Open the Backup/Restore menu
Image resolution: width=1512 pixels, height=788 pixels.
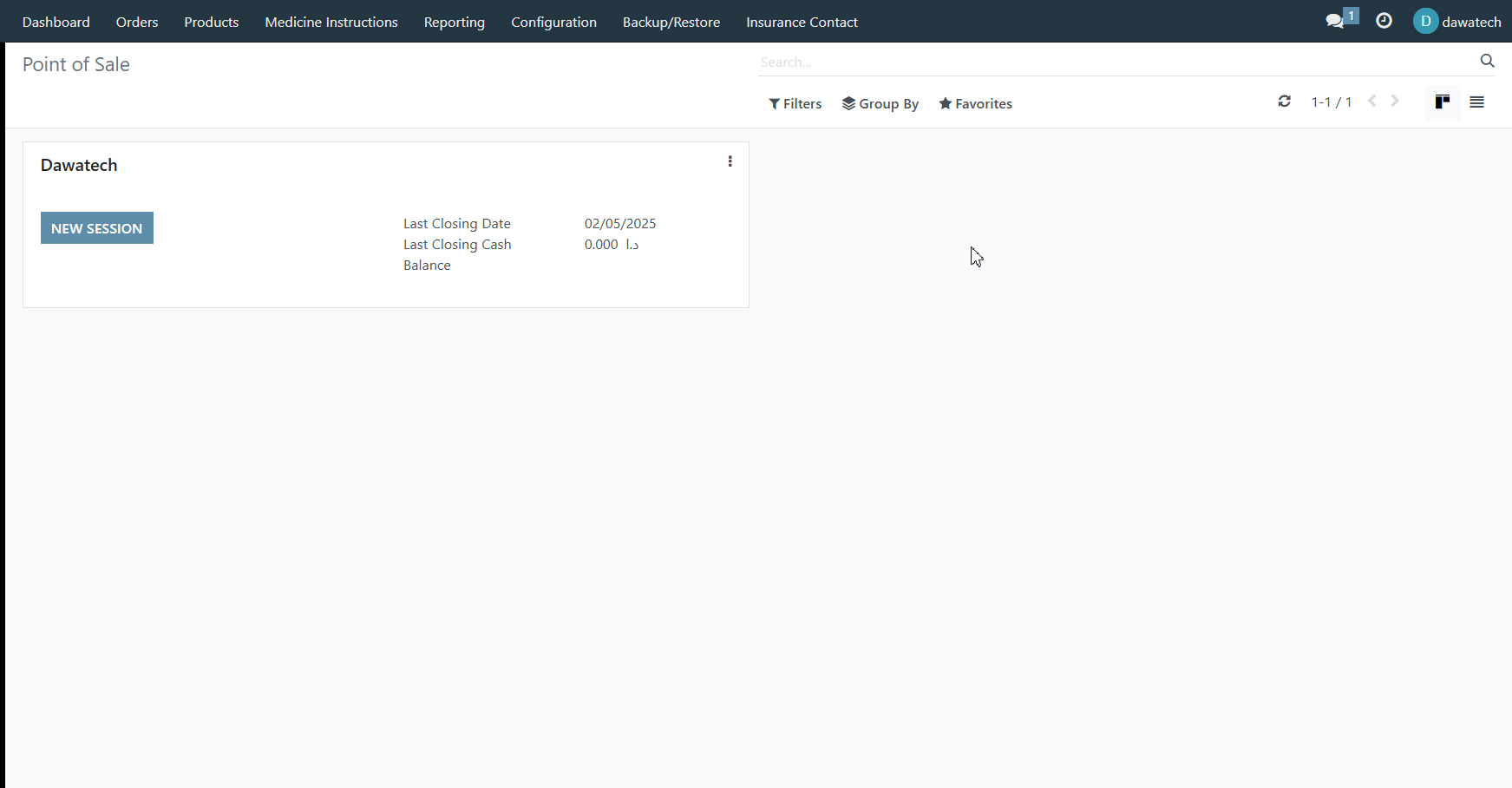click(x=671, y=22)
